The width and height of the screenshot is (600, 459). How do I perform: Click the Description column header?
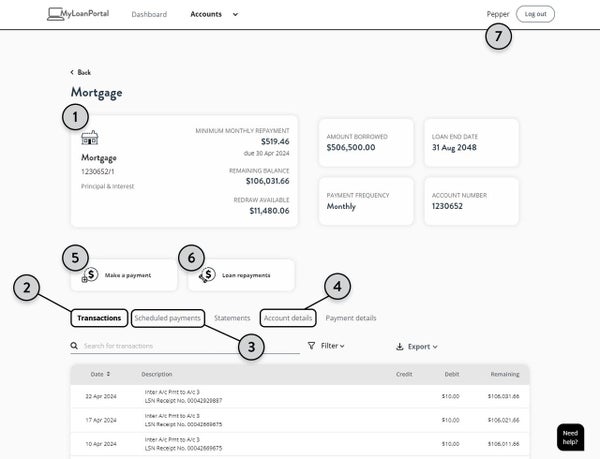(157, 374)
